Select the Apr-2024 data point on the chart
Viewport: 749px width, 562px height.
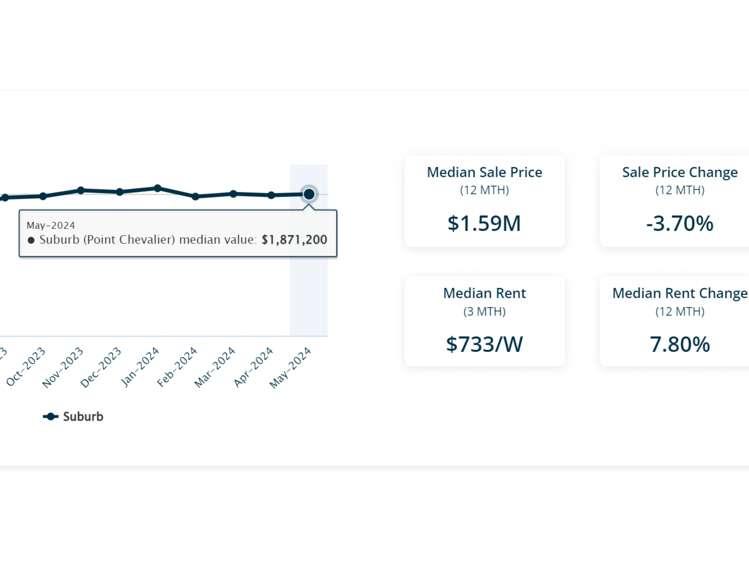click(x=271, y=195)
